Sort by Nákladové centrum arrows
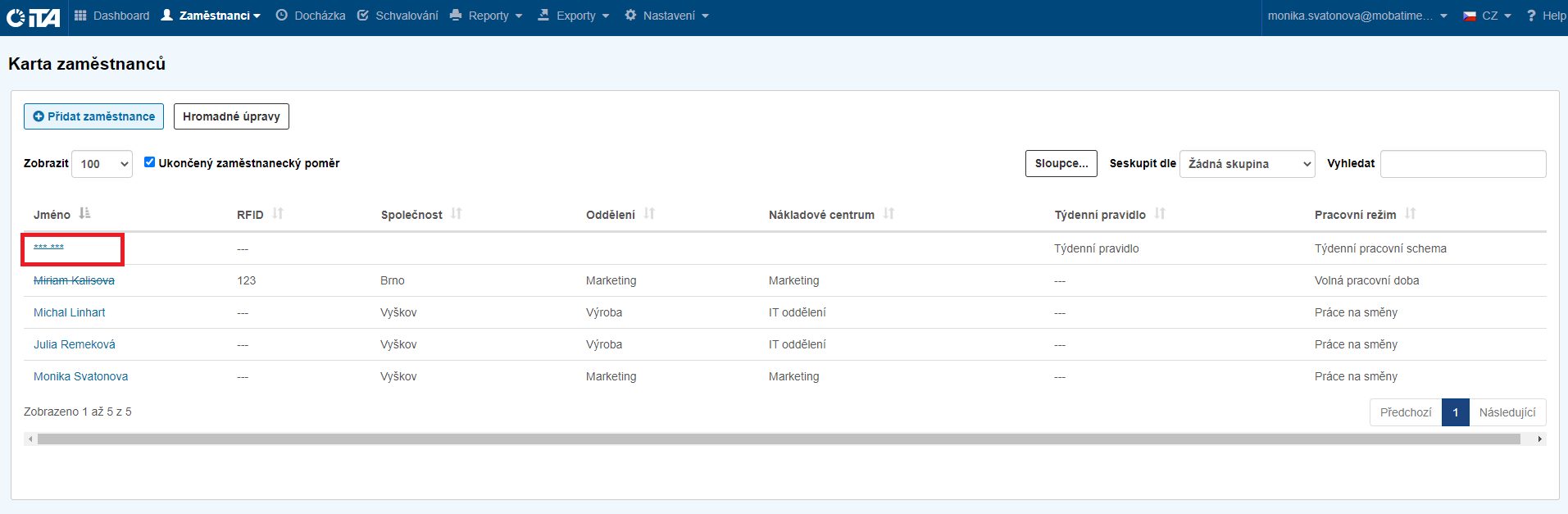Screen dimensions: 1568x514 (x=889, y=214)
